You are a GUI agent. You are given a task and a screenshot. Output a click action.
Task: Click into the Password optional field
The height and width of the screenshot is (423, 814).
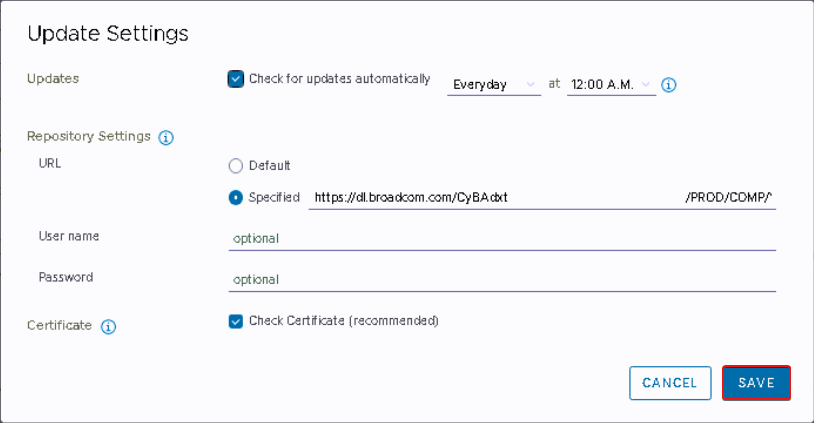502,280
